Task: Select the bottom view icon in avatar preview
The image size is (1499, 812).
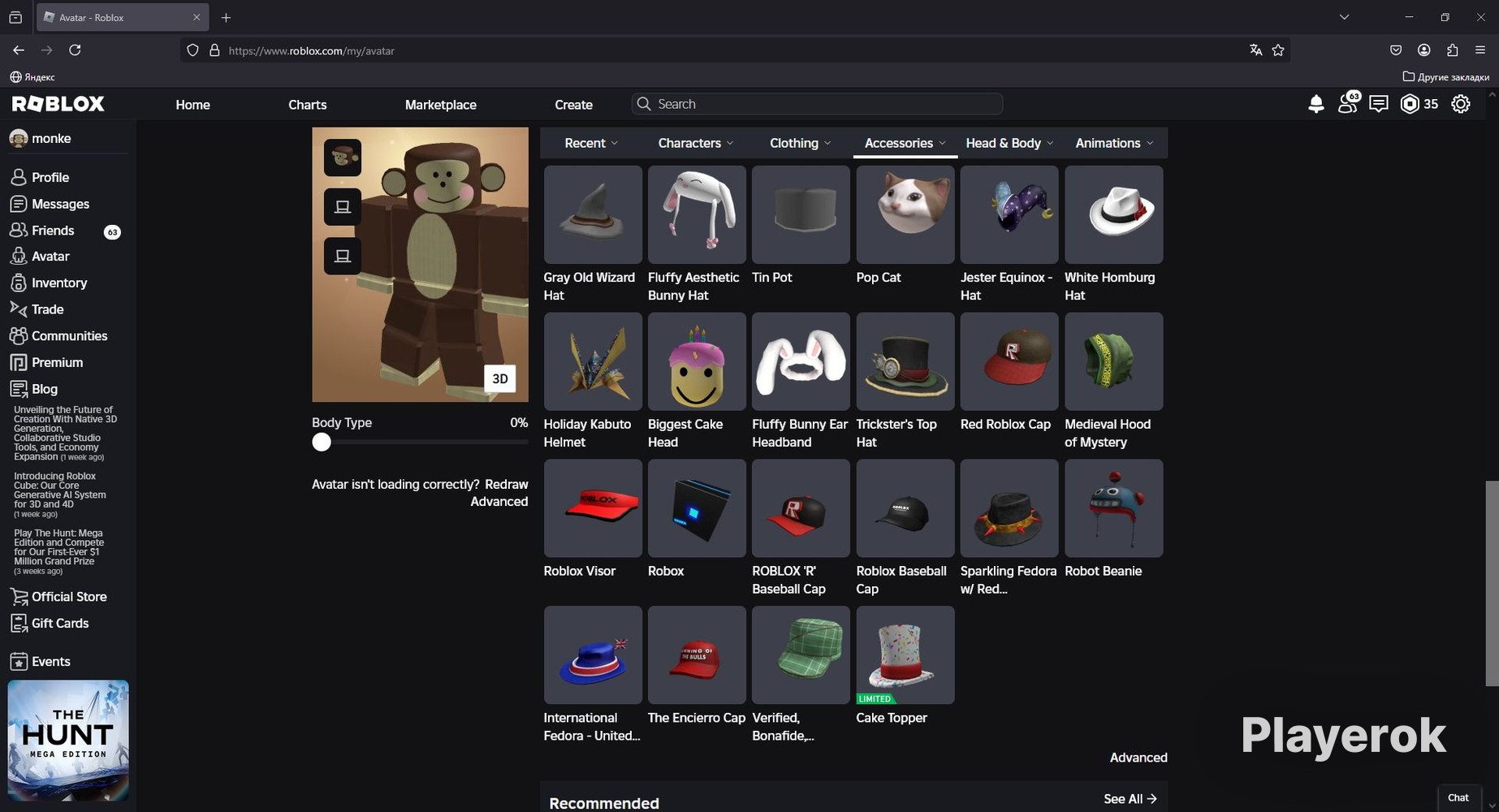Action: [x=343, y=256]
